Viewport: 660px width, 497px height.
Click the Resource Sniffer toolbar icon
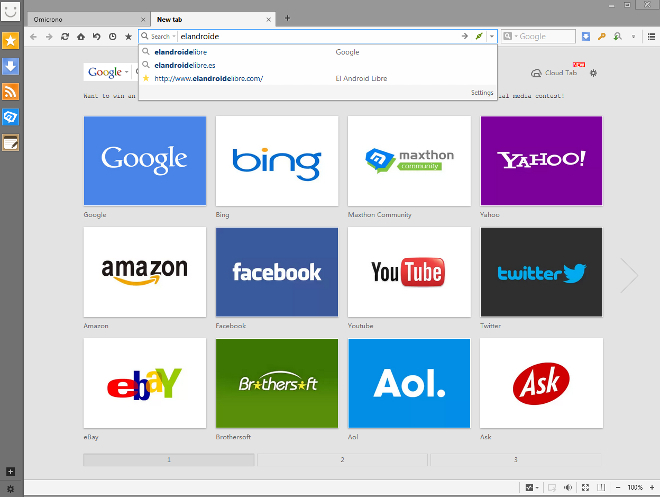[x=617, y=37]
